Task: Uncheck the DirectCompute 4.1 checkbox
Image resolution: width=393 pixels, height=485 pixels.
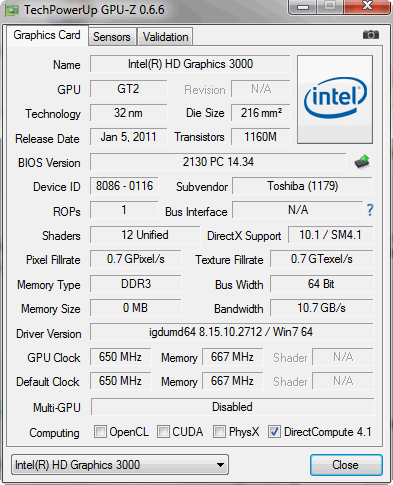Action: [274, 431]
